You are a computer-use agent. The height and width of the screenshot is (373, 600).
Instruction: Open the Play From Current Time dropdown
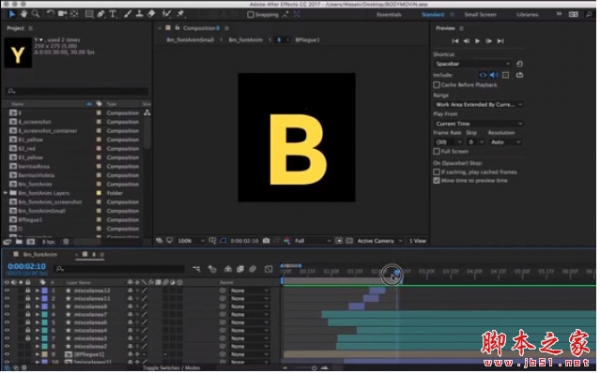point(479,124)
